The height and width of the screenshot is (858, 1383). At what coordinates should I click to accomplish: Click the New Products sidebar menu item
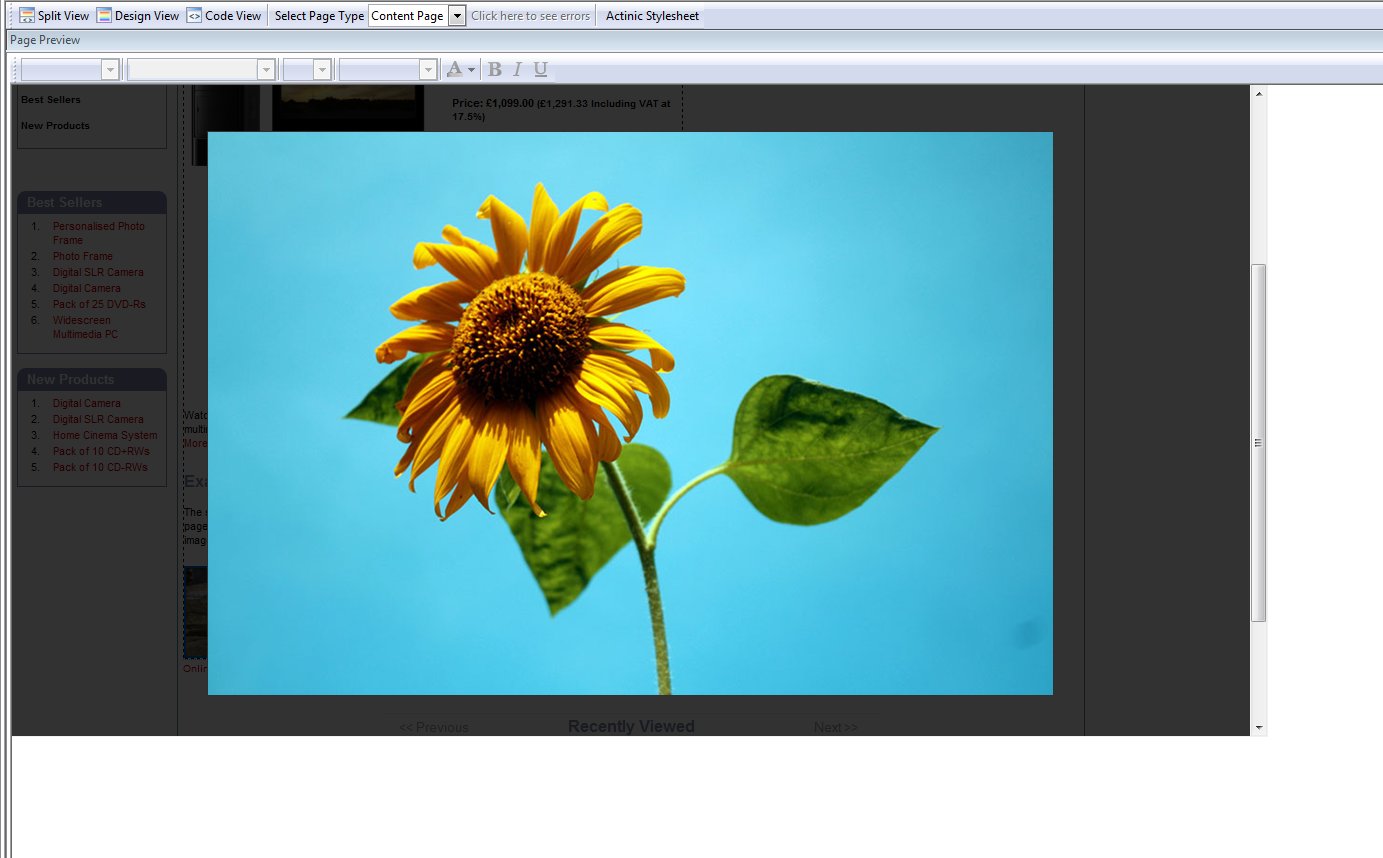pyautogui.click(x=55, y=126)
